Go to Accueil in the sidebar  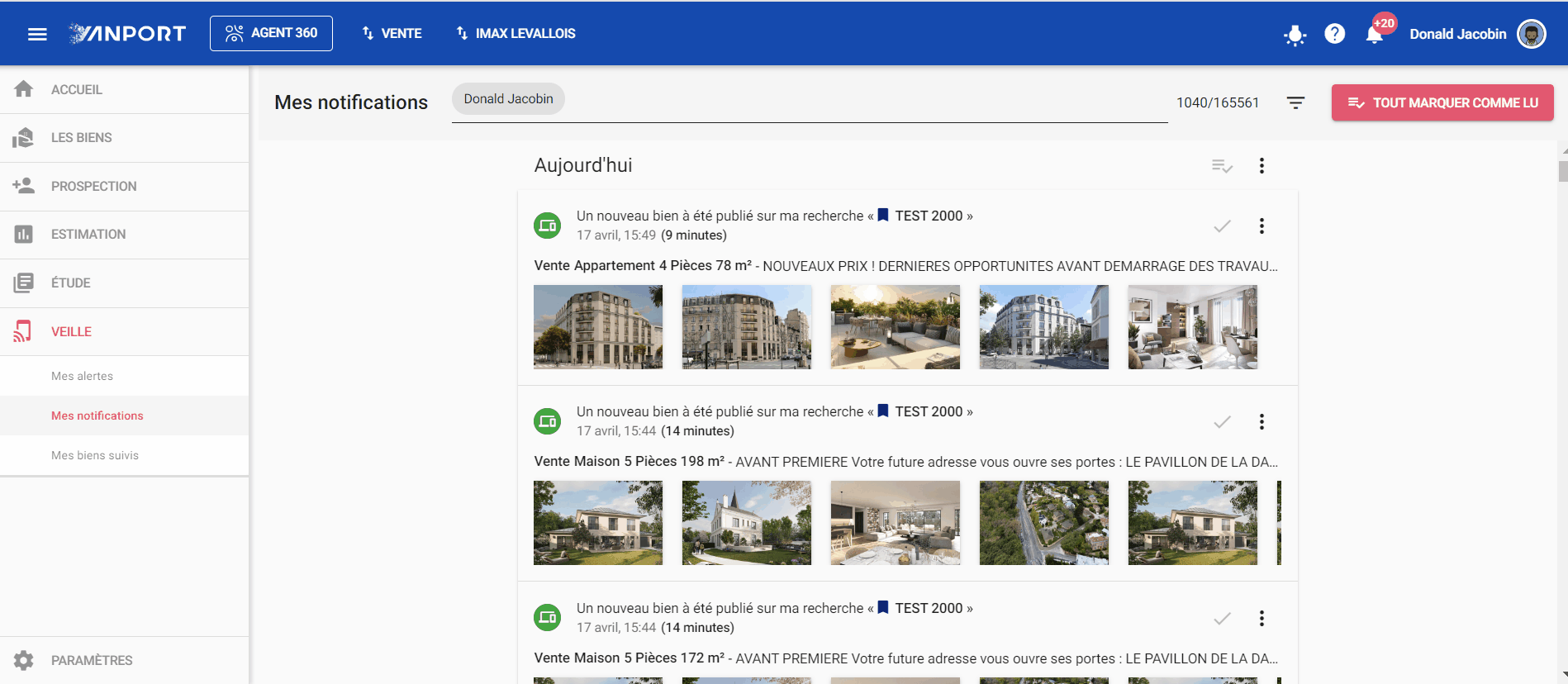(124, 89)
